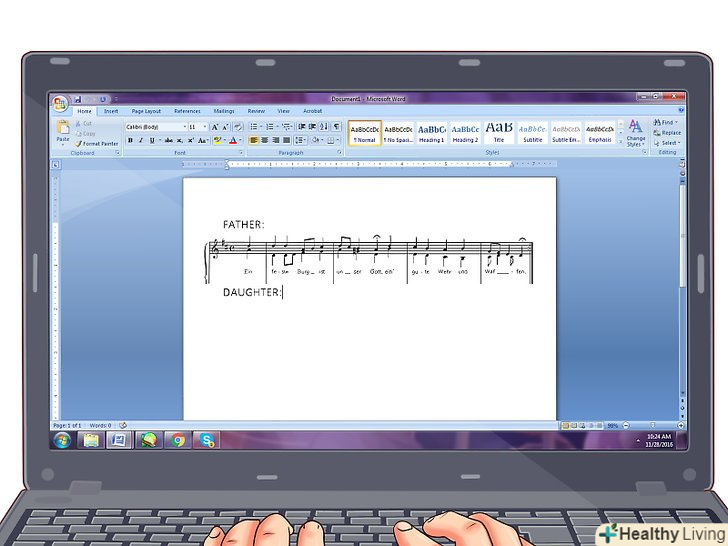Click the Cut command
728x546 pixels.
tap(84, 124)
